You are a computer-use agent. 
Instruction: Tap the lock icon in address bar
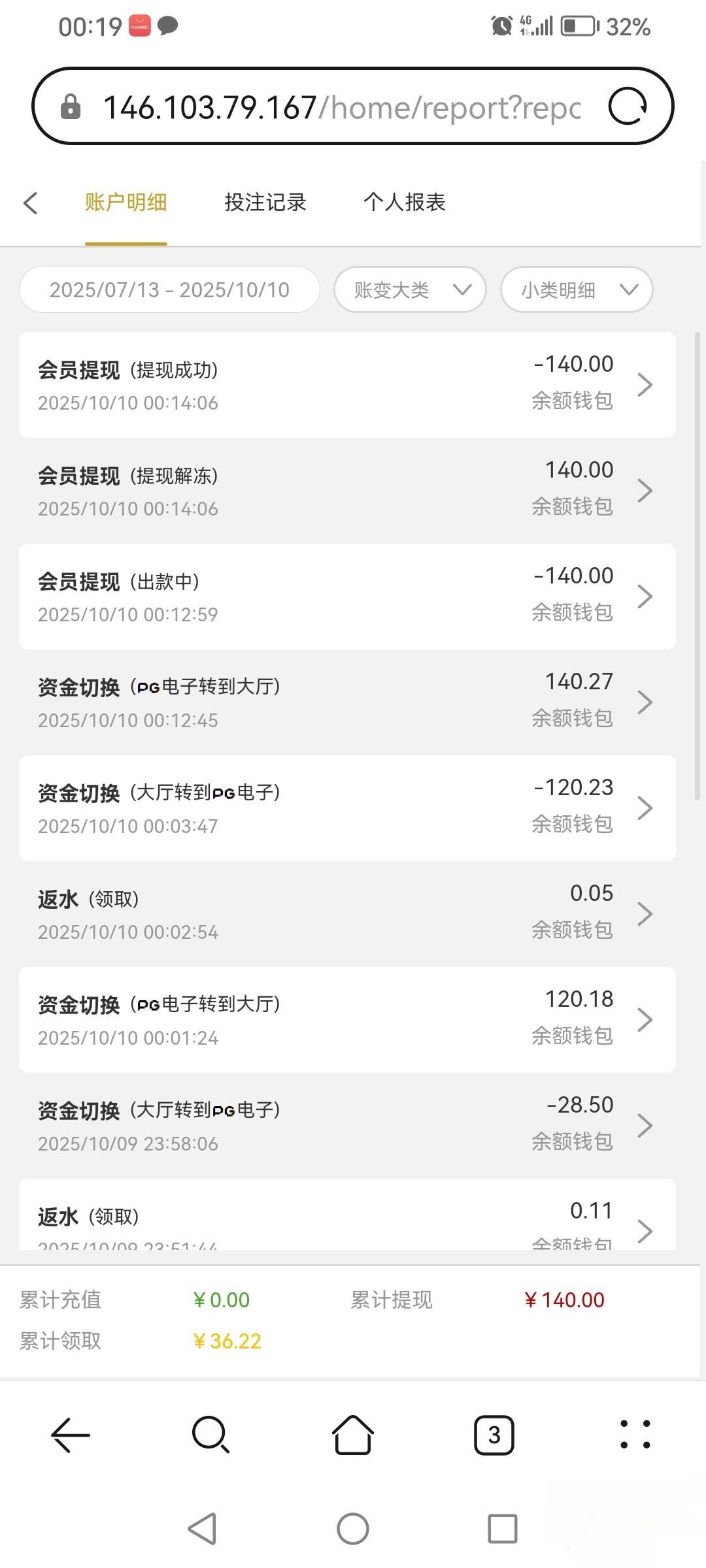[x=71, y=107]
